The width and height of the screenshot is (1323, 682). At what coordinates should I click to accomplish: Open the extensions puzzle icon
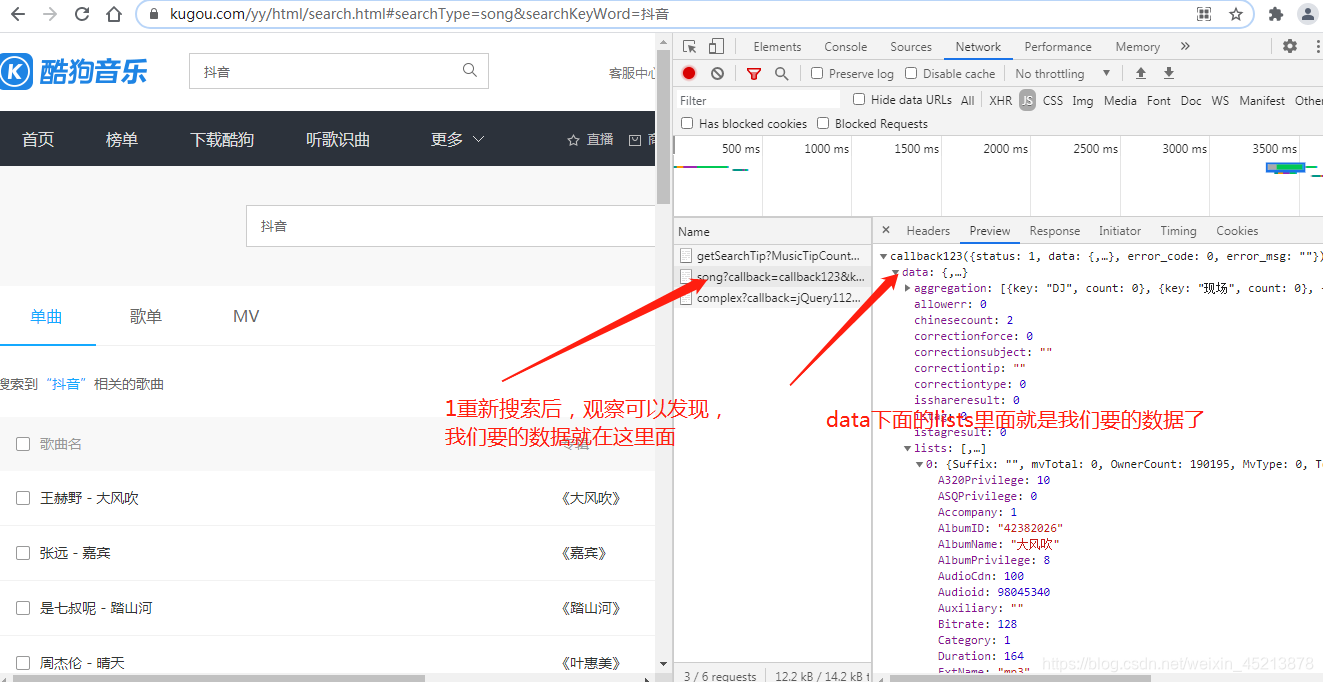(x=1275, y=14)
